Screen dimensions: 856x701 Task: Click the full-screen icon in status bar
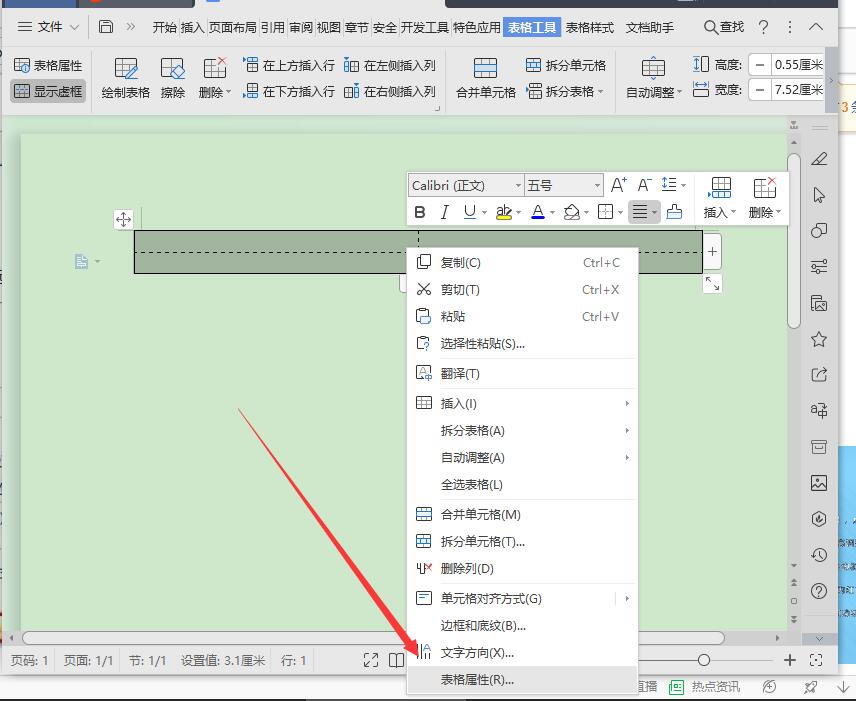pyautogui.click(x=371, y=660)
